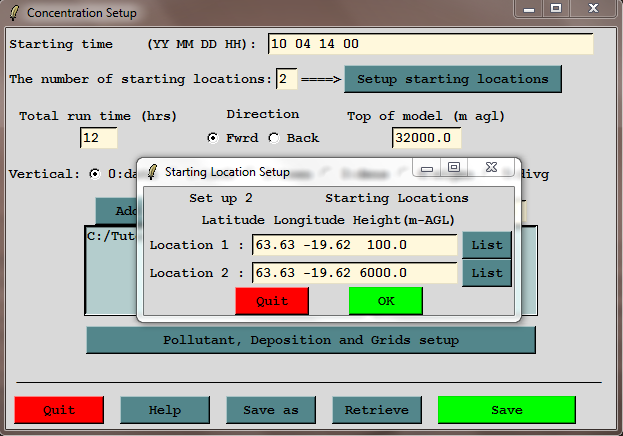Screen dimensions: 623x436
Task: Click the Starting time input field
Action: [x=430, y=44]
